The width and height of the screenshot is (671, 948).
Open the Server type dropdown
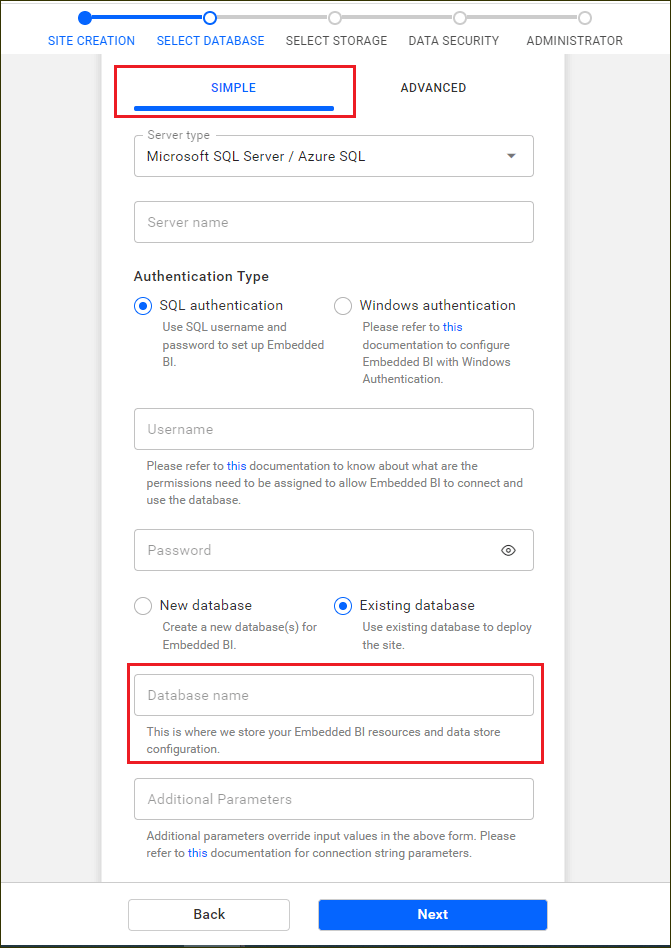510,156
